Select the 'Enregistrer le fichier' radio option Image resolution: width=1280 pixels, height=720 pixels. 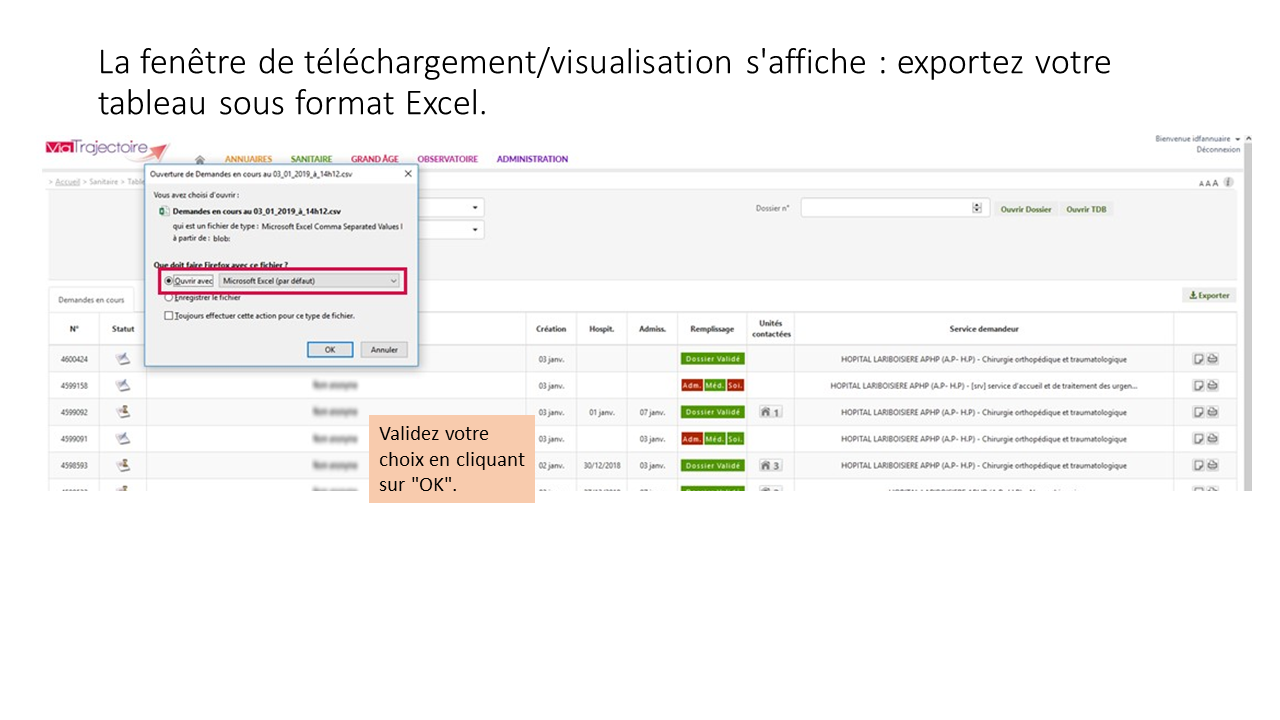point(169,297)
